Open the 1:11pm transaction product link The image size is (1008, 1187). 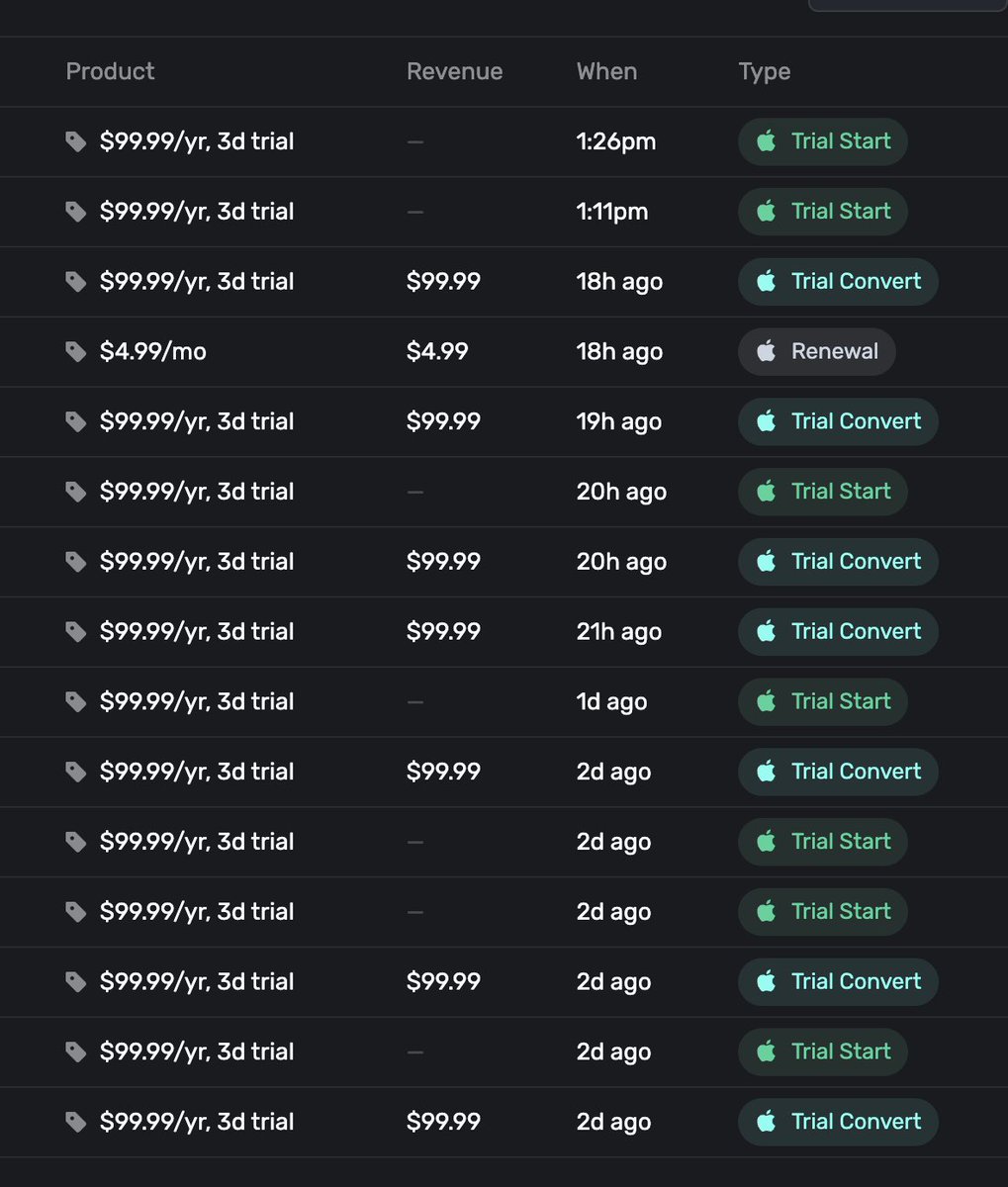tap(197, 212)
